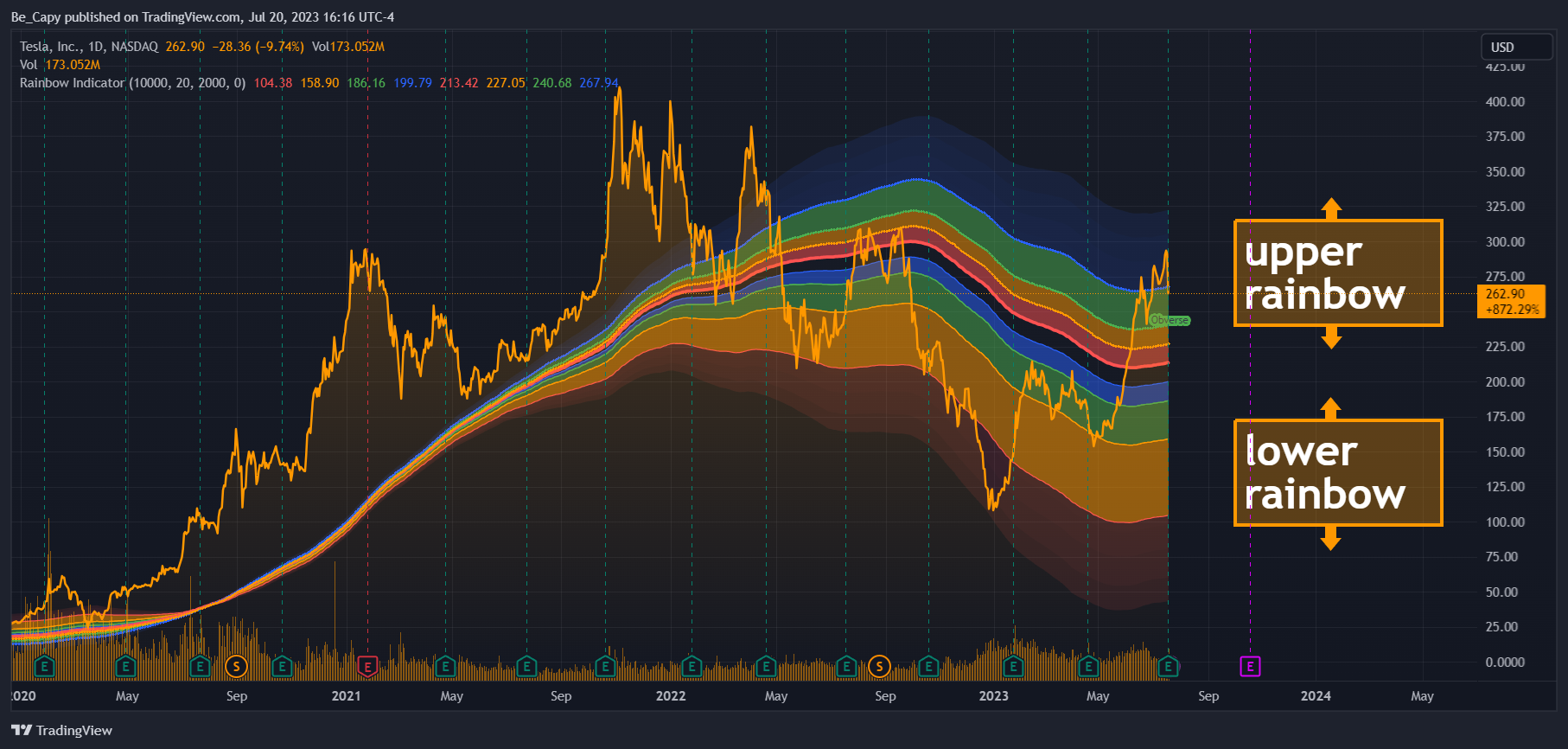This screenshot has width=1568, height=749.
Task: Click the 75.00 price axis label
Action: pos(1501,557)
